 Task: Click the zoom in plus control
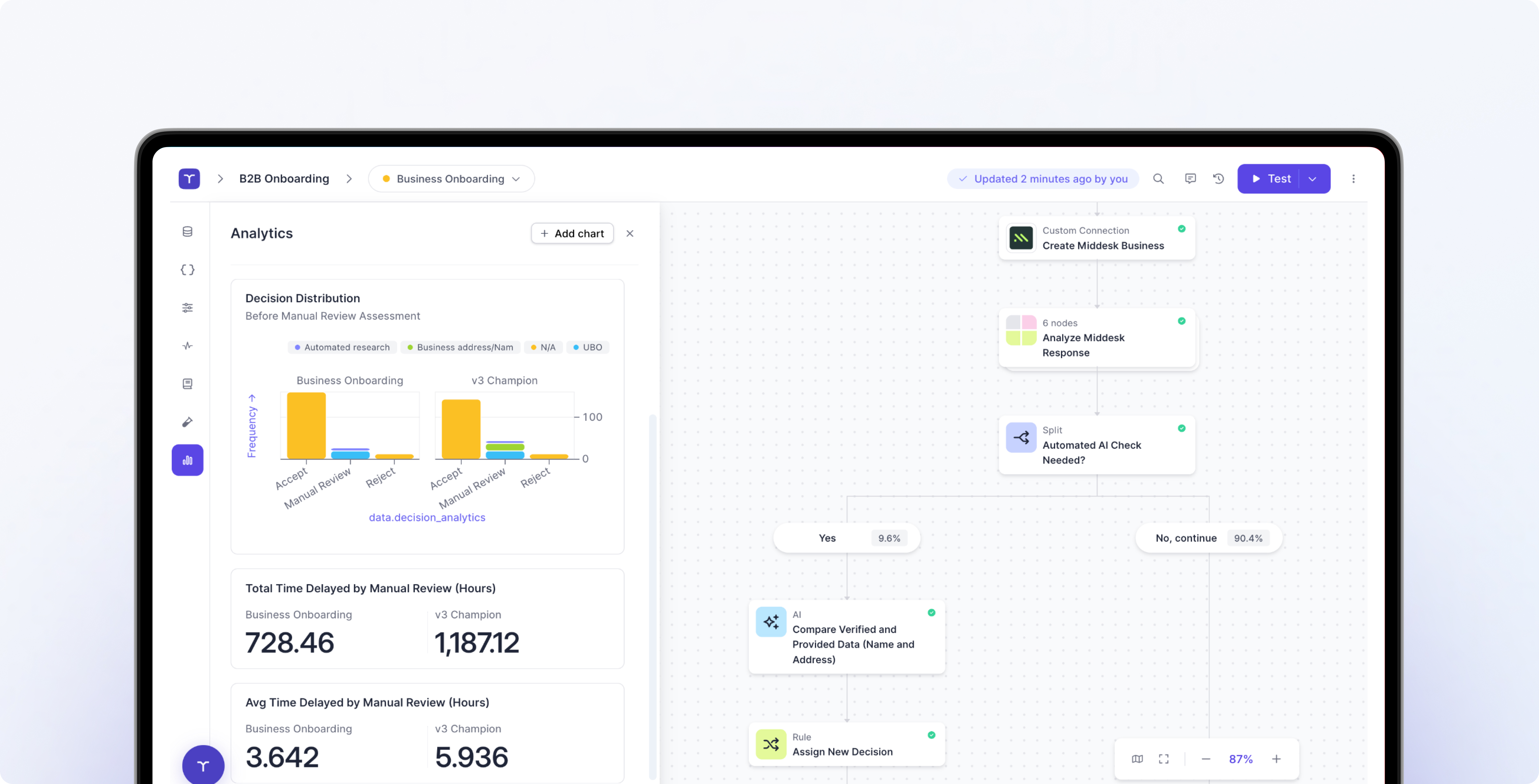coord(1276,759)
